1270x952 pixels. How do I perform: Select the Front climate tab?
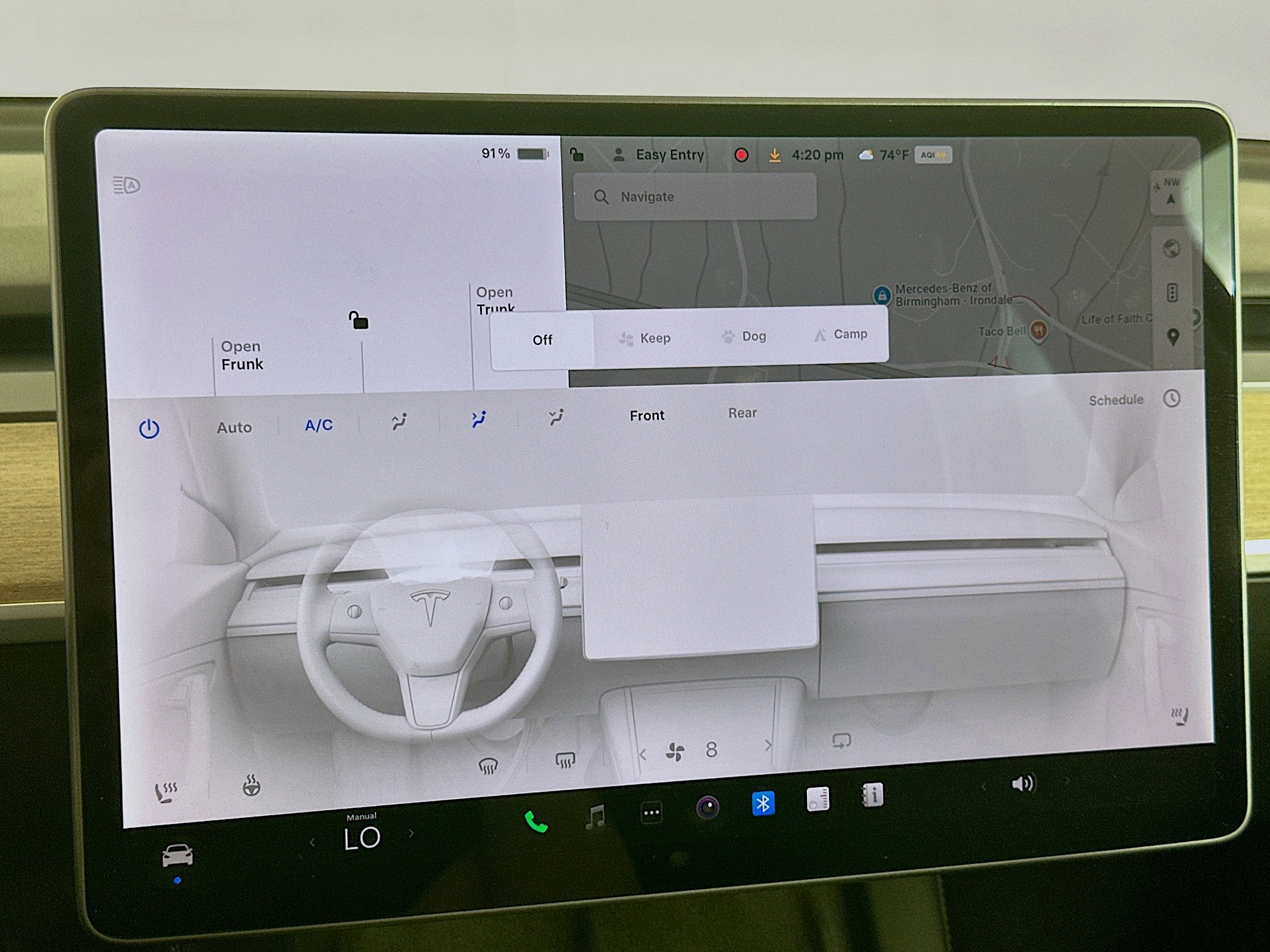[647, 416]
